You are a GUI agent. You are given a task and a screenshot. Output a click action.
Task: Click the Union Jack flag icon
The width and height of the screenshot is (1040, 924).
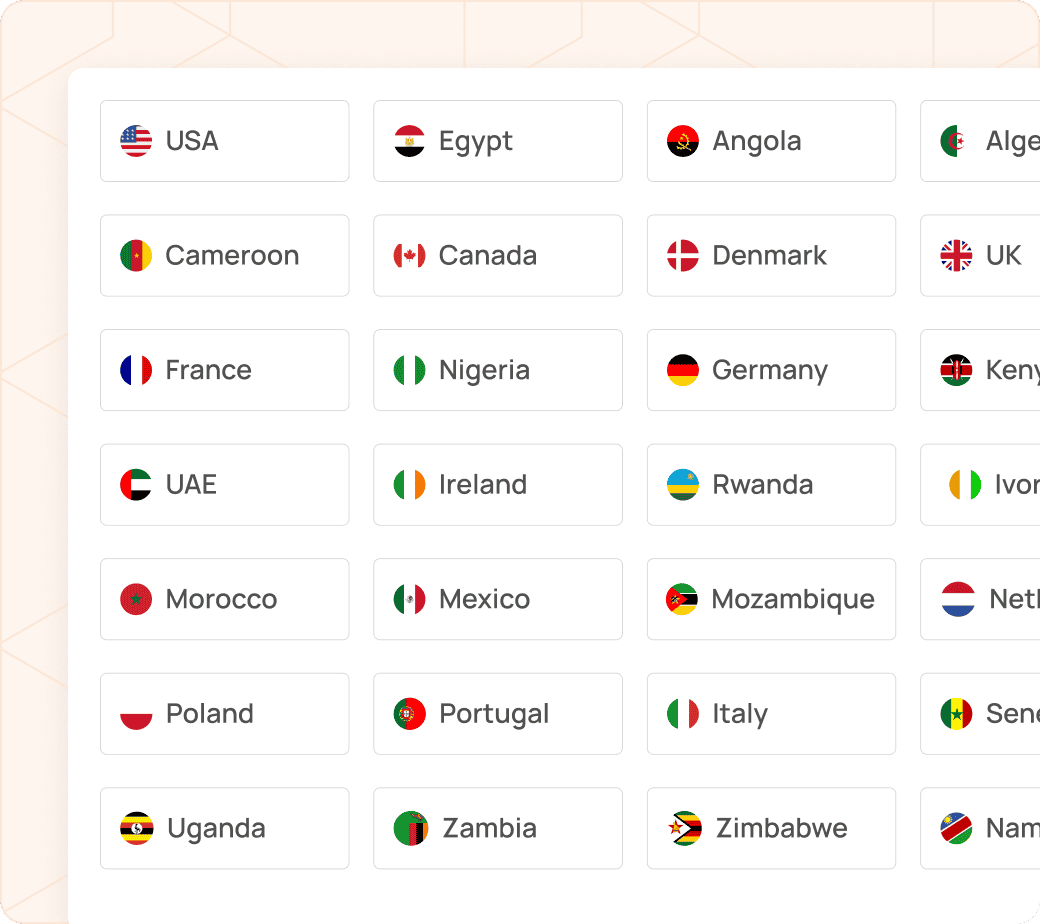[x=956, y=256]
